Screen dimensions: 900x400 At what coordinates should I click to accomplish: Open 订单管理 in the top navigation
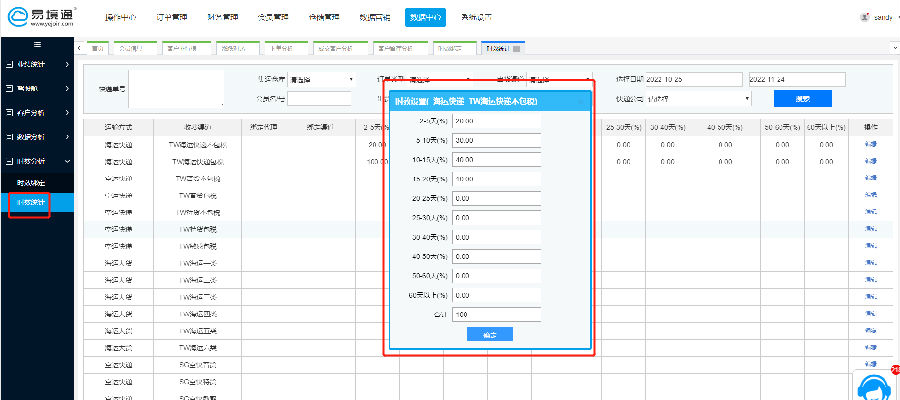click(x=171, y=17)
